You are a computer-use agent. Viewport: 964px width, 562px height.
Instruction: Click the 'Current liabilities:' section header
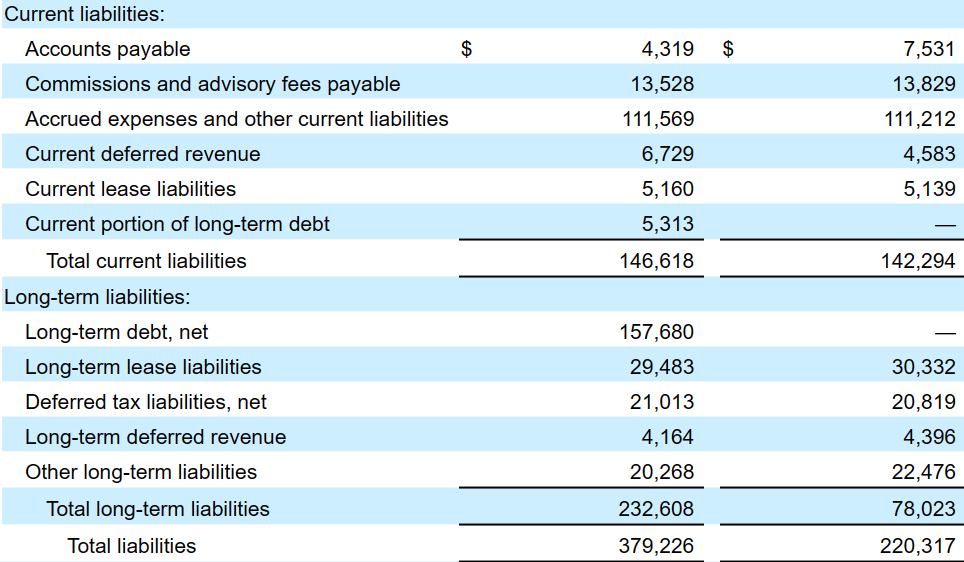coord(85,14)
